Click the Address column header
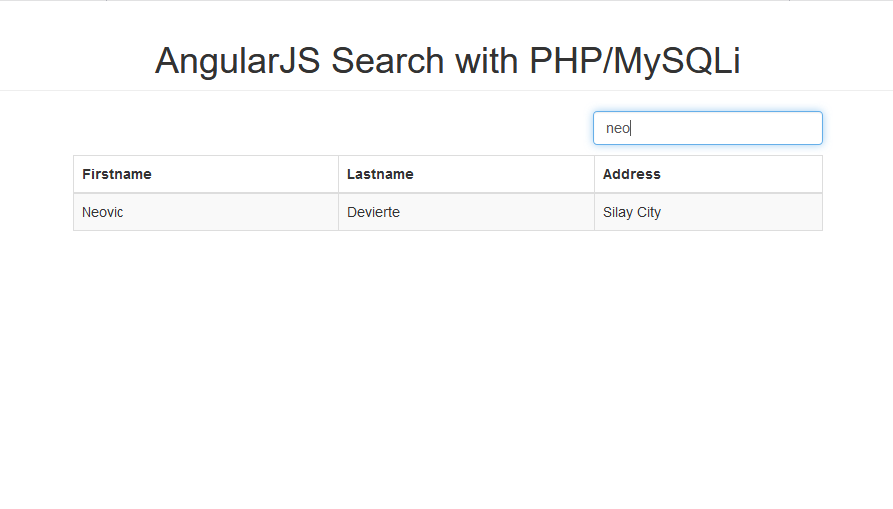Viewport: 893px width, 509px height. click(708, 174)
